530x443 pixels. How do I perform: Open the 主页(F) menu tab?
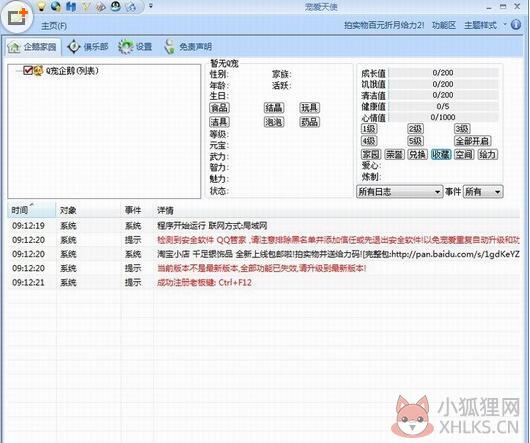pyautogui.click(x=54, y=26)
